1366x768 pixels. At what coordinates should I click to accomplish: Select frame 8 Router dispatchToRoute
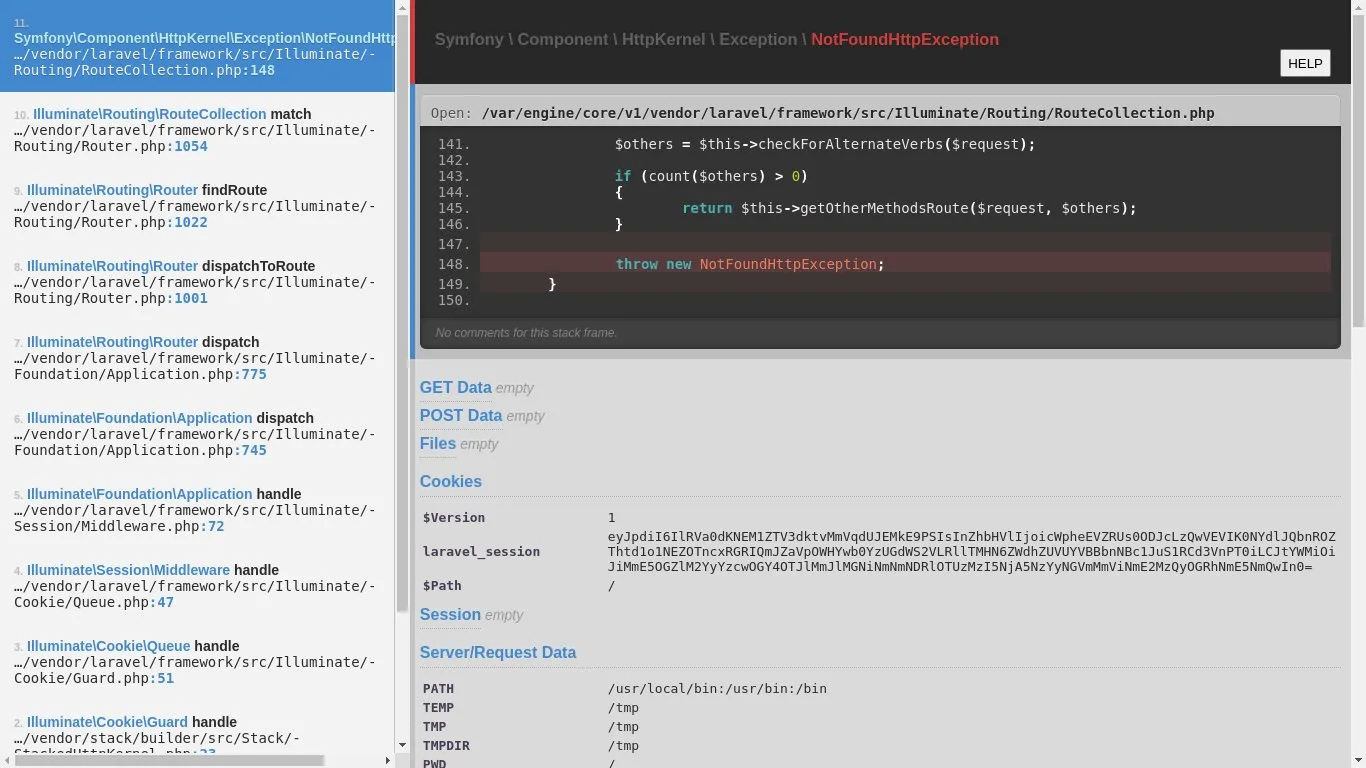click(x=197, y=282)
